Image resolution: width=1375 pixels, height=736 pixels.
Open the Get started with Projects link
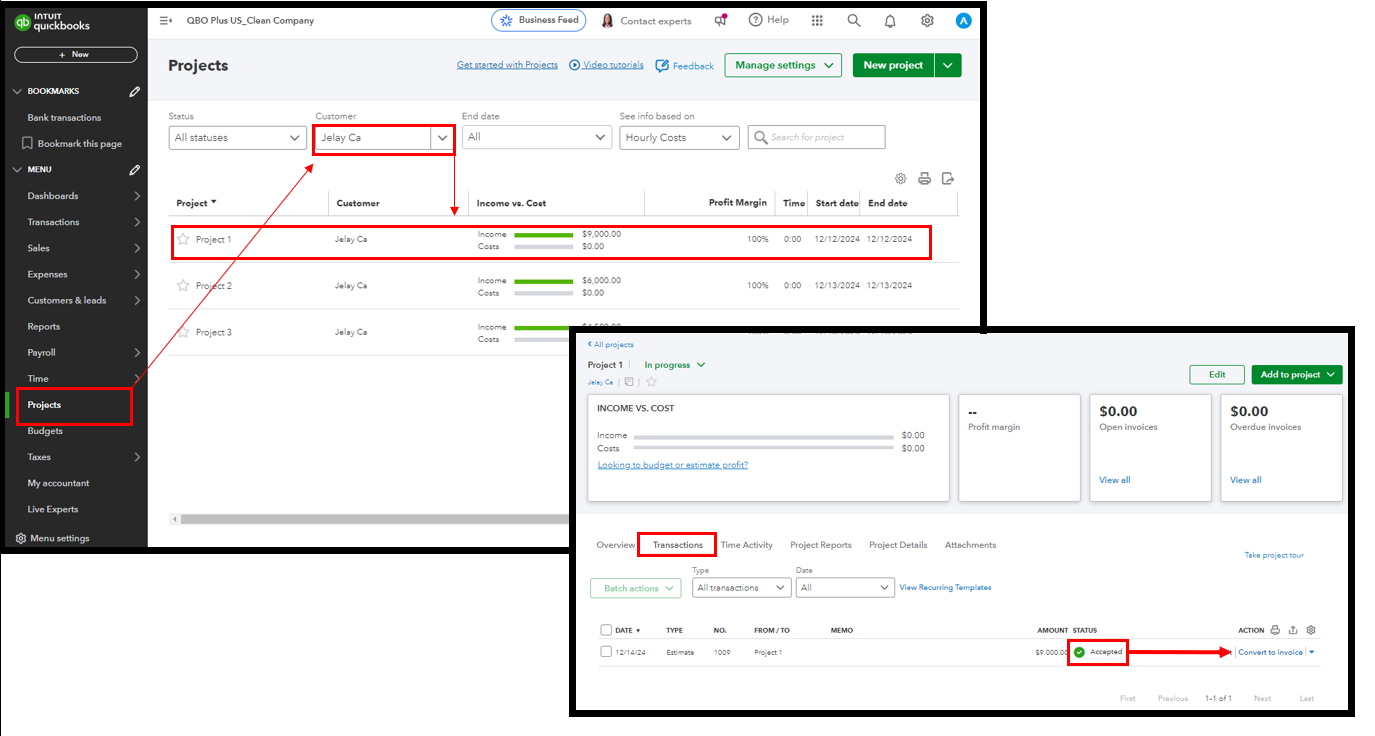tap(507, 65)
